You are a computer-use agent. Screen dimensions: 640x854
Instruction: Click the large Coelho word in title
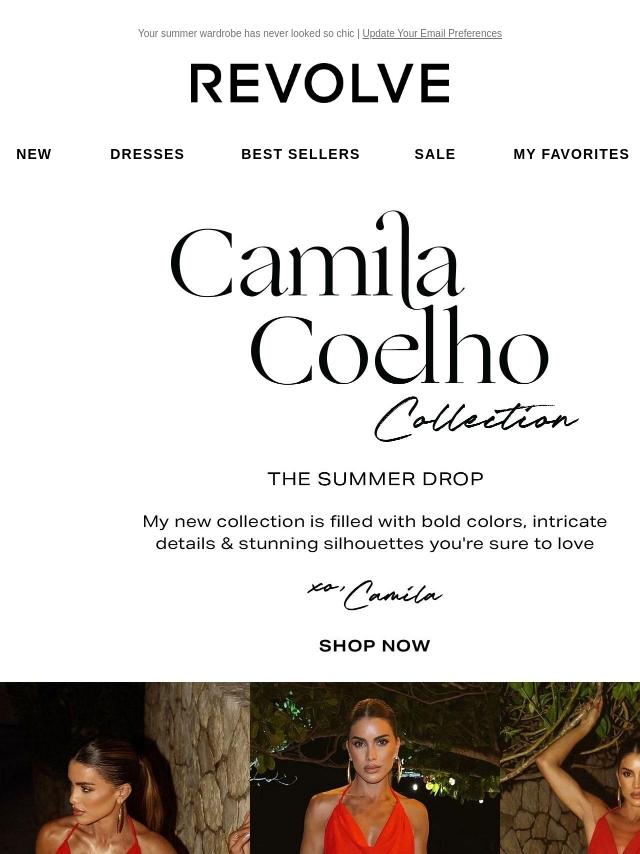click(399, 346)
